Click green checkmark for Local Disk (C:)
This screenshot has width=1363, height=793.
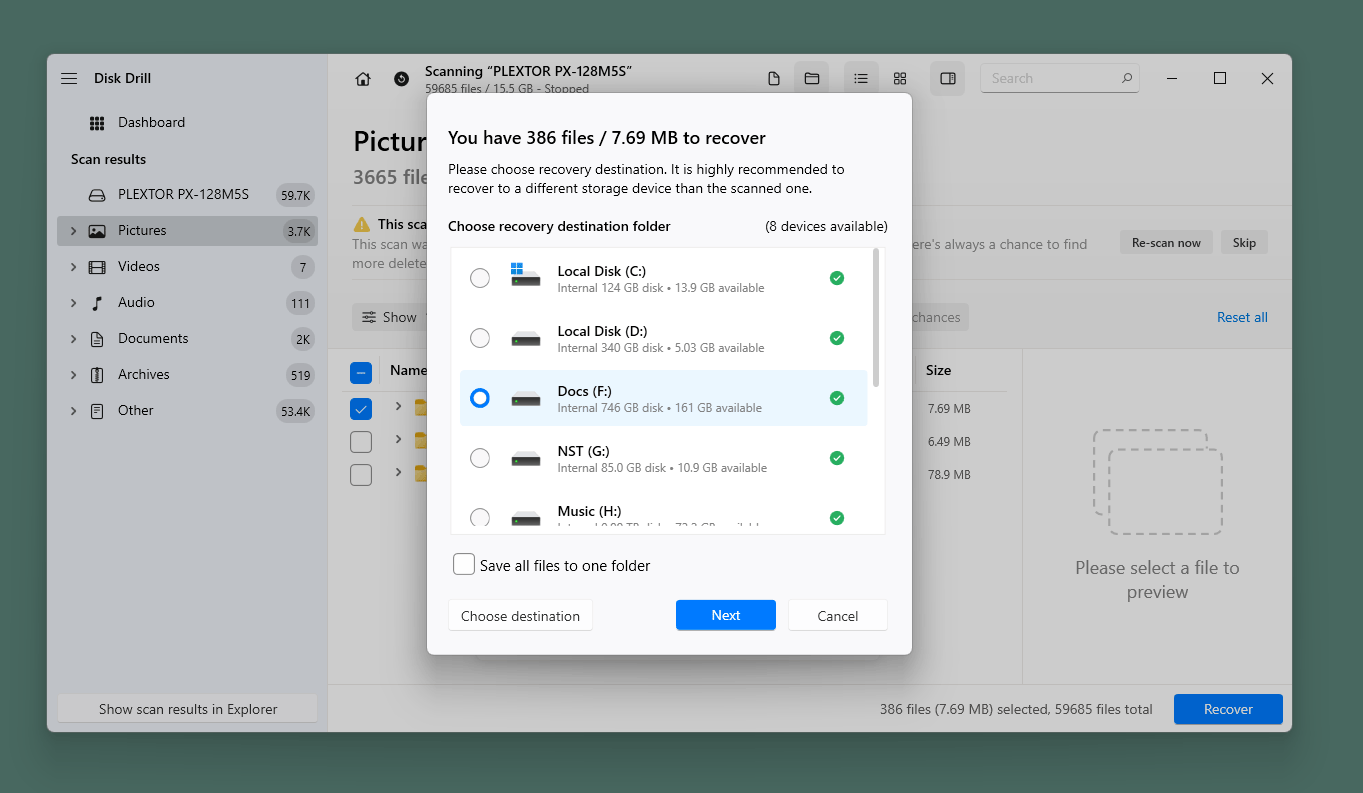[x=837, y=278]
